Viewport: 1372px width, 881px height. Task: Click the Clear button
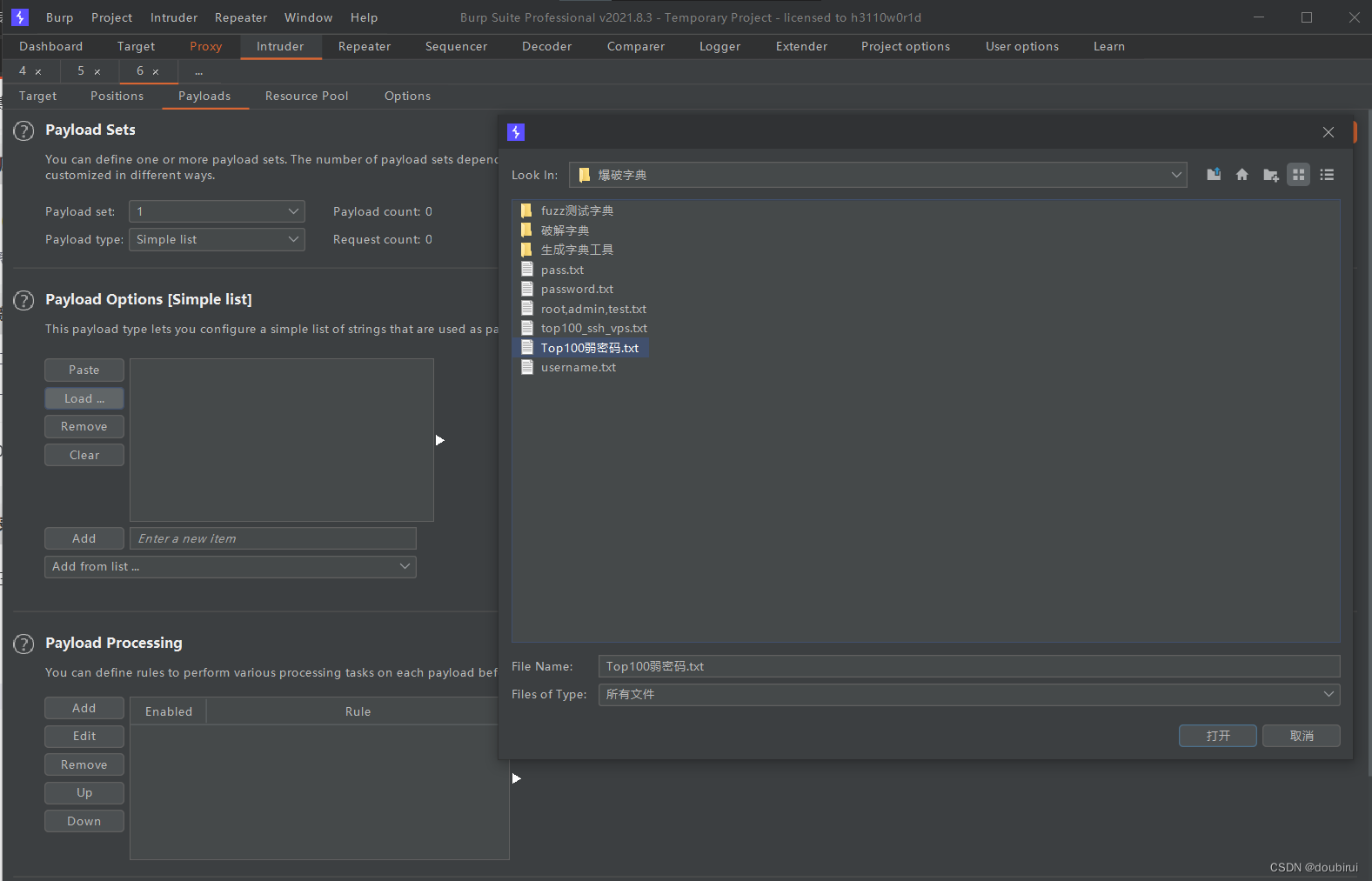84,455
